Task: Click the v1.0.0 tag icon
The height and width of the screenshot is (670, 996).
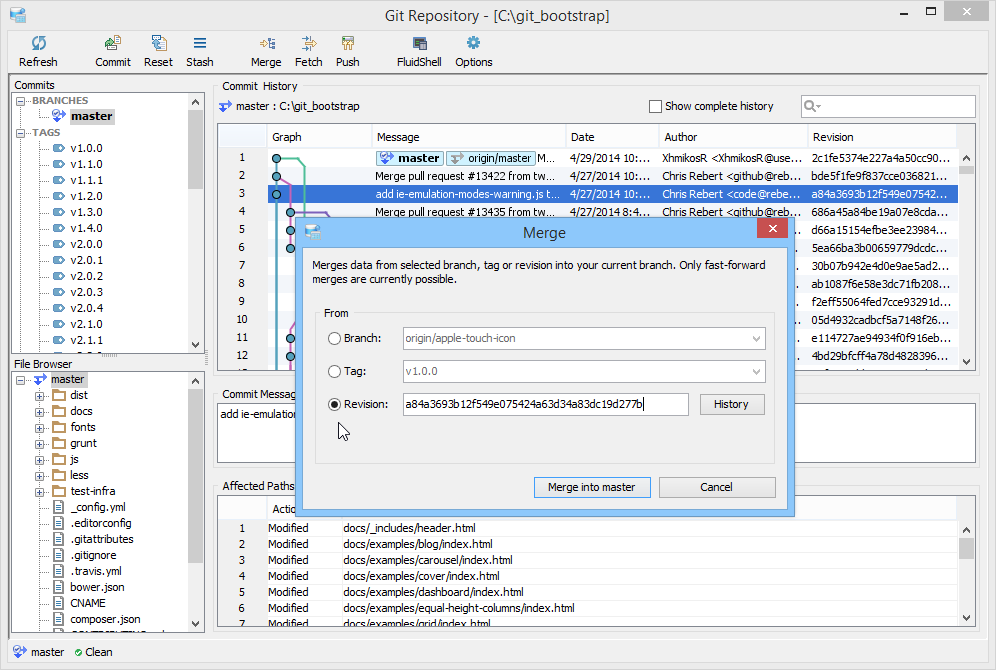Action: click(59, 148)
